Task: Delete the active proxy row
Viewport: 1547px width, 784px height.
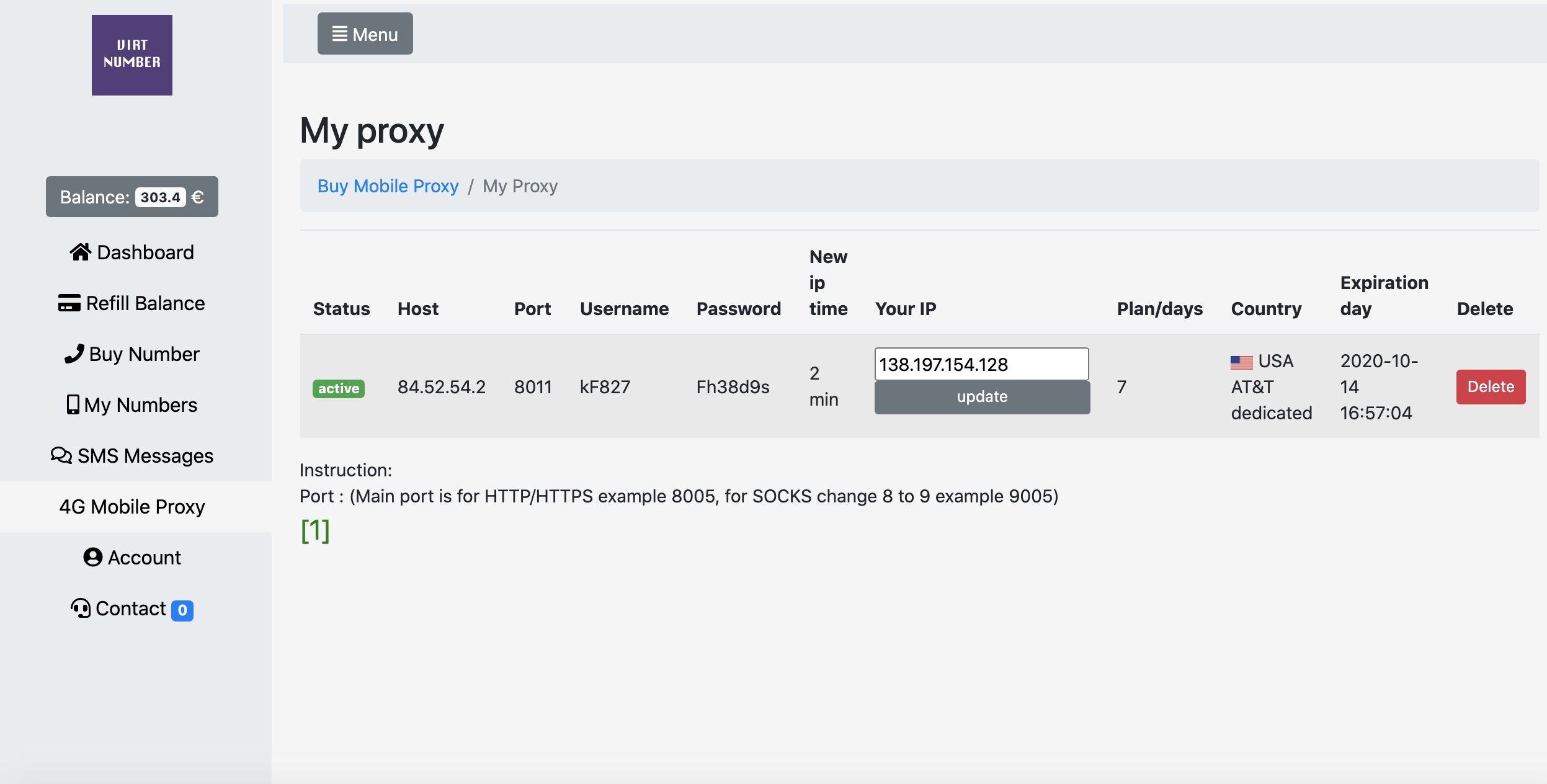Action: (1491, 387)
